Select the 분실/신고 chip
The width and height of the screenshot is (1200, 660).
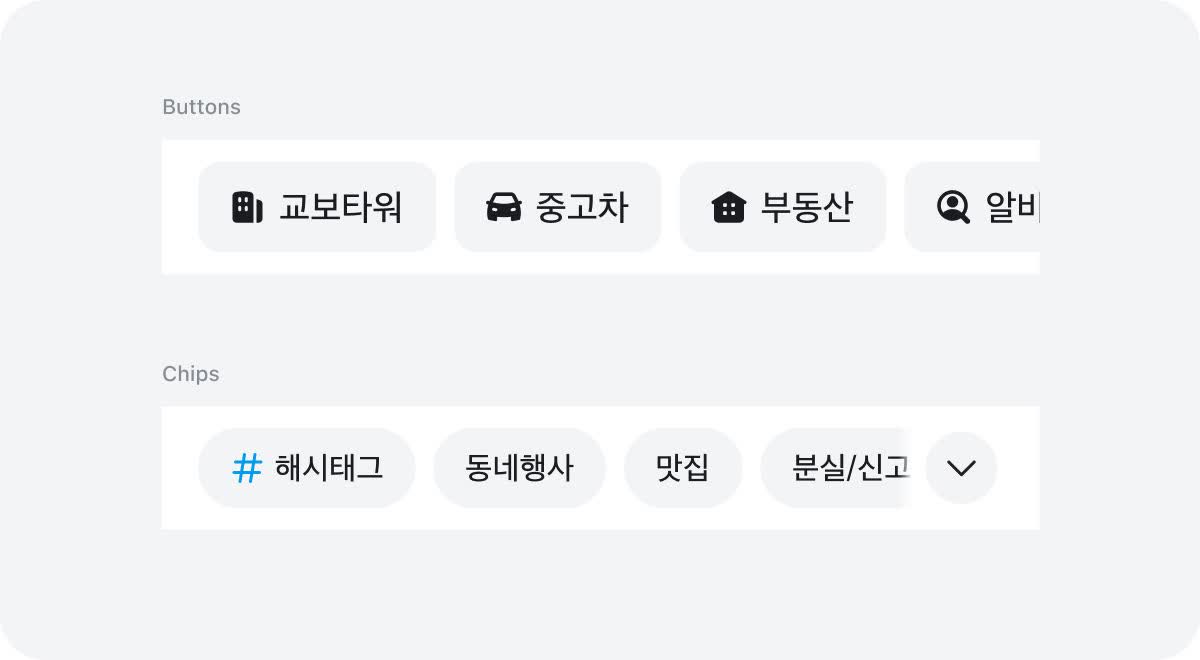(840, 468)
